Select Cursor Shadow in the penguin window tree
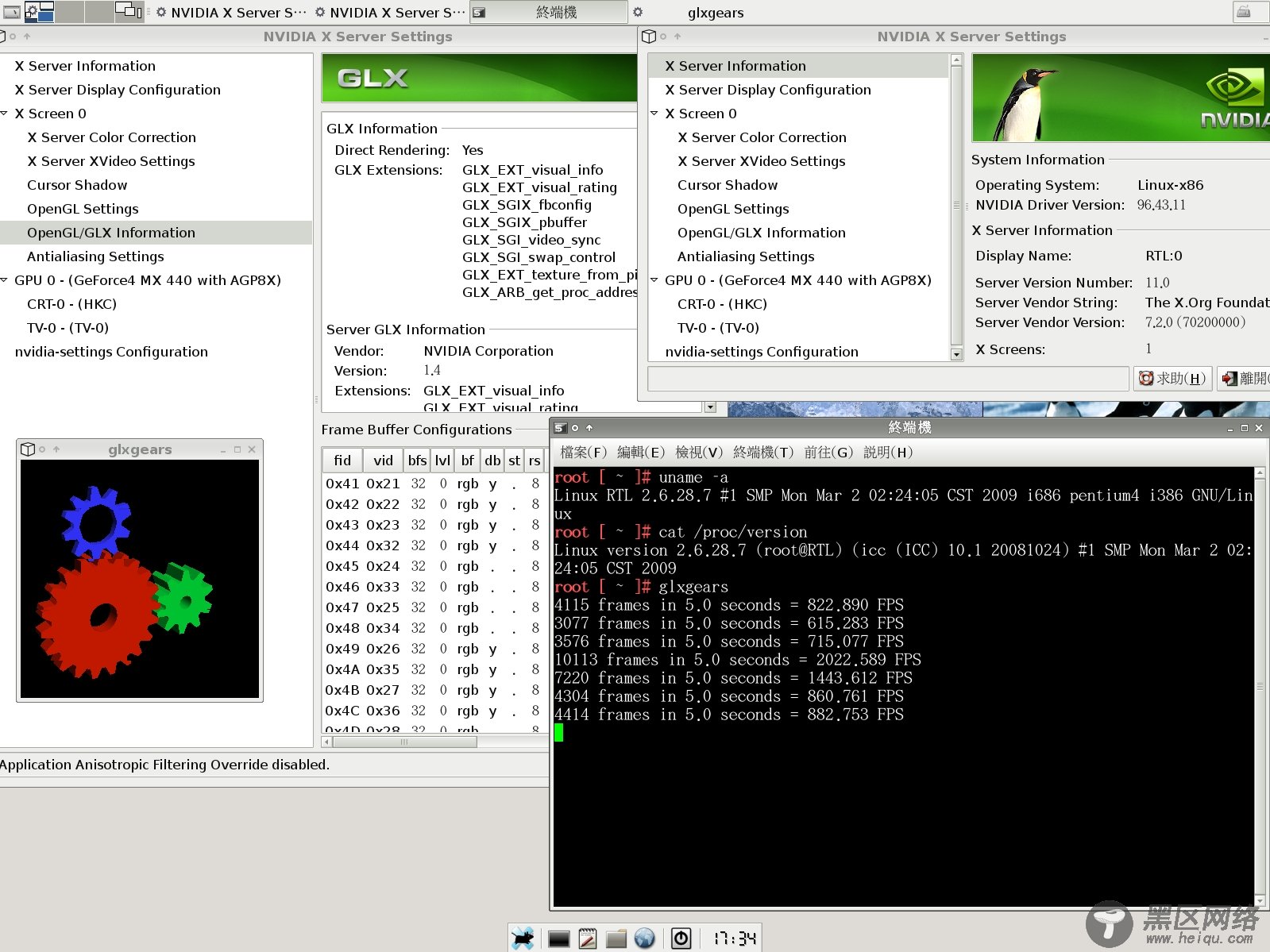 point(728,185)
